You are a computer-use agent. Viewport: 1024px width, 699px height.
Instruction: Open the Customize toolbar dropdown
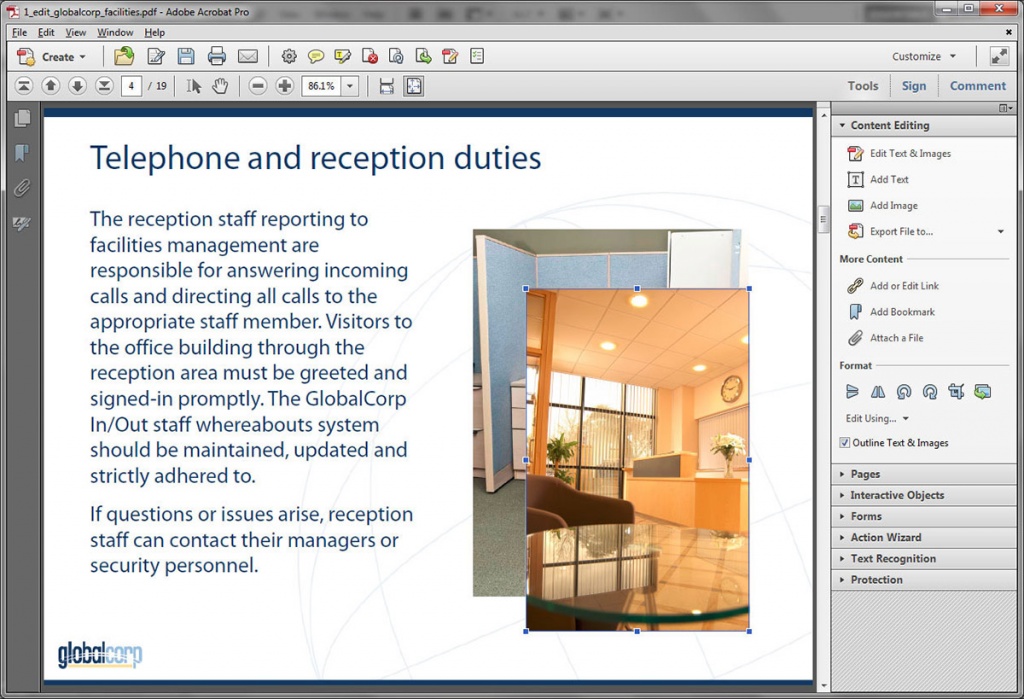(924, 56)
